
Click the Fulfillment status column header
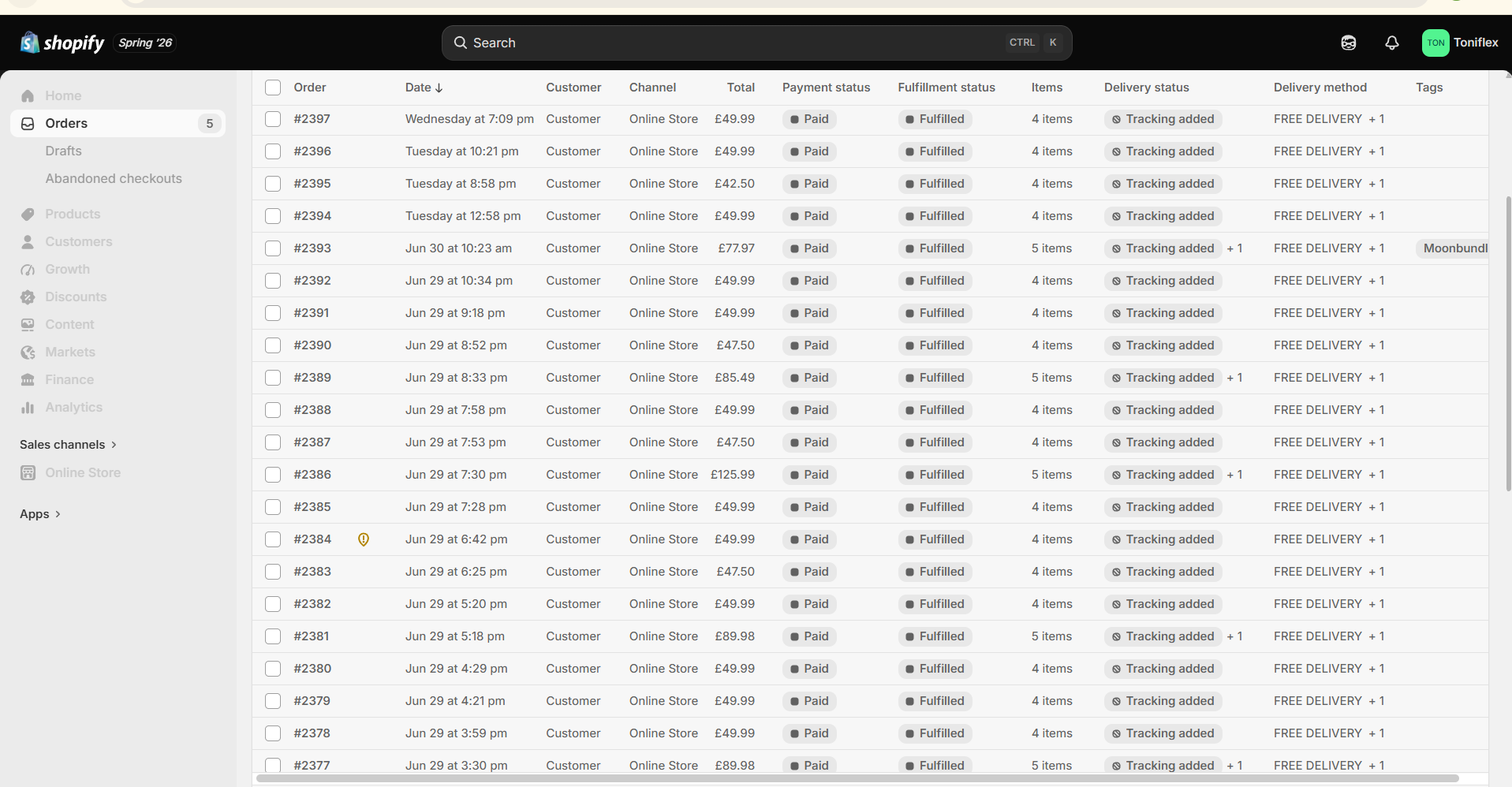pos(946,88)
